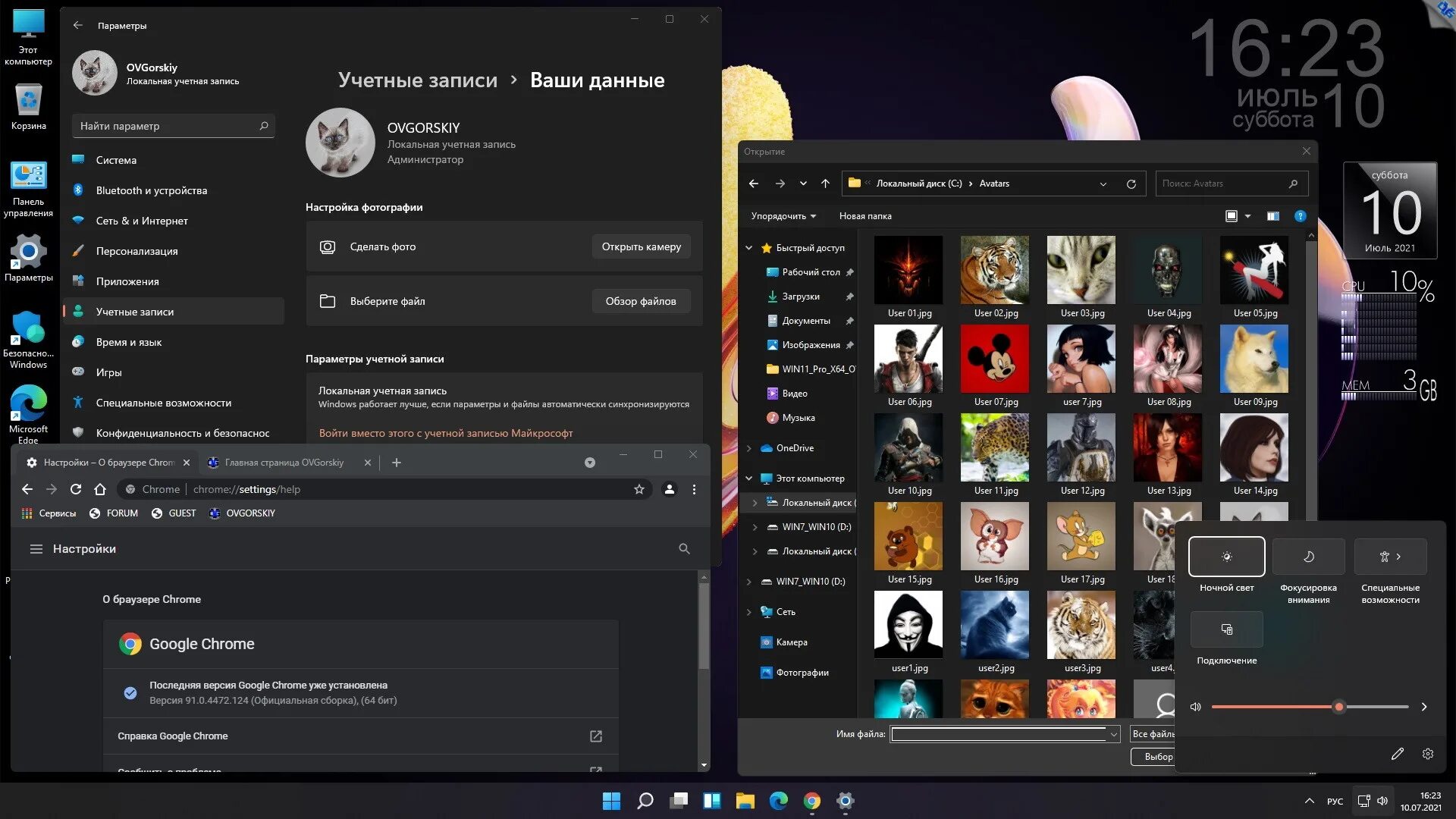This screenshot has width=1456, height=819.
Task: Toggle the OVGORSKIY Chrome profile icon
Action: pyautogui.click(x=667, y=489)
